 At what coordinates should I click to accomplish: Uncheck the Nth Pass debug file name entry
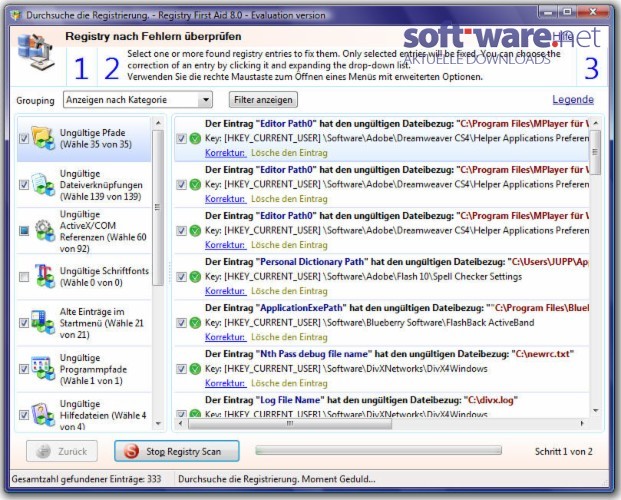click(x=181, y=369)
